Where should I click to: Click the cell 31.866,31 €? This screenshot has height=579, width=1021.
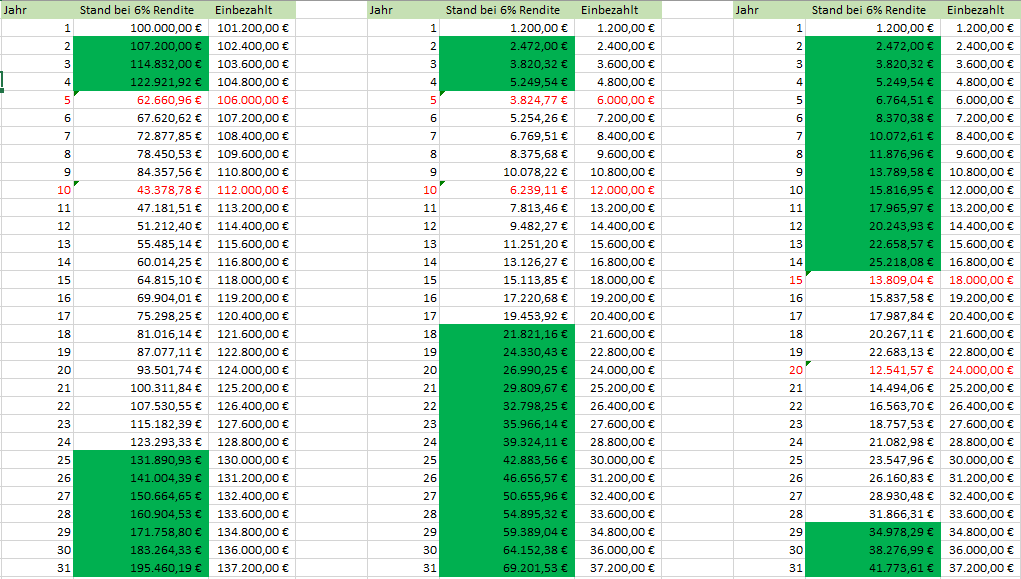click(x=873, y=514)
